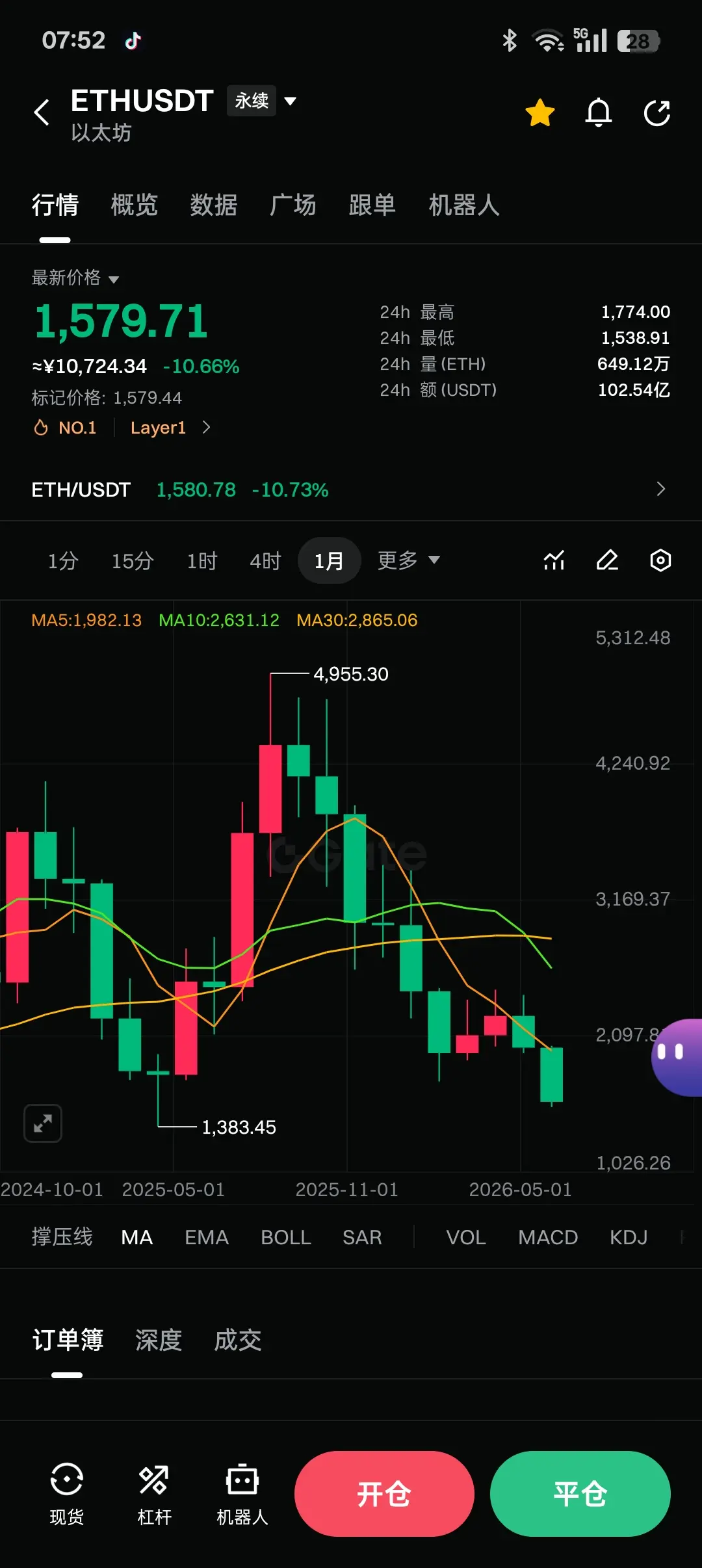Tap the 24h 最高 value 1,774.00
The width and height of the screenshot is (702, 1568).
636,312
